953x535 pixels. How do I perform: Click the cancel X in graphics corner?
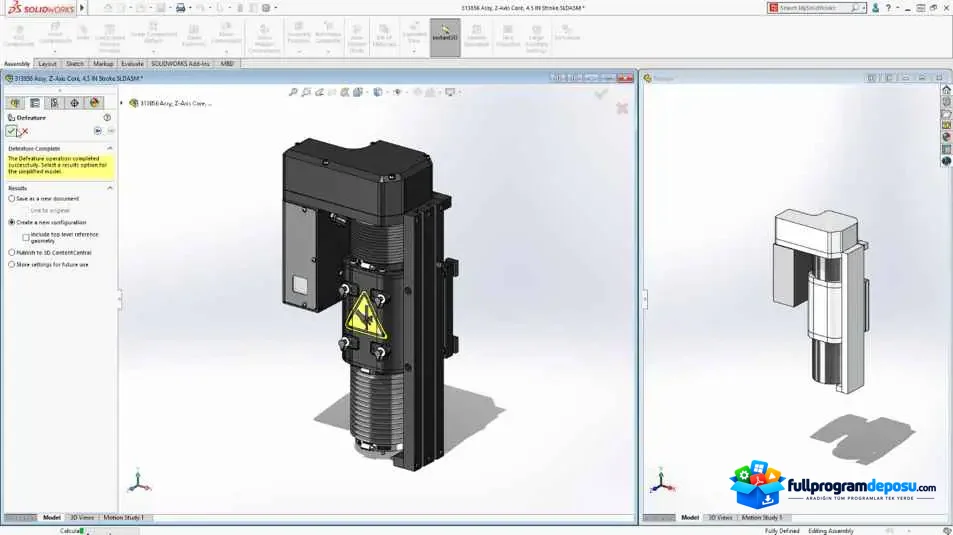pos(622,108)
